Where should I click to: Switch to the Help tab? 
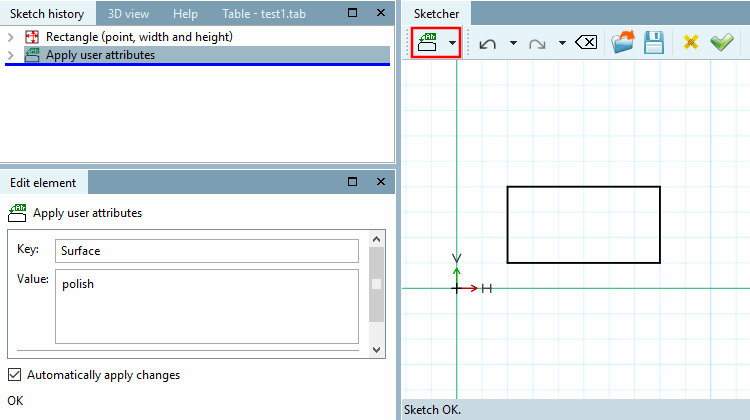[x=185, y=14]
